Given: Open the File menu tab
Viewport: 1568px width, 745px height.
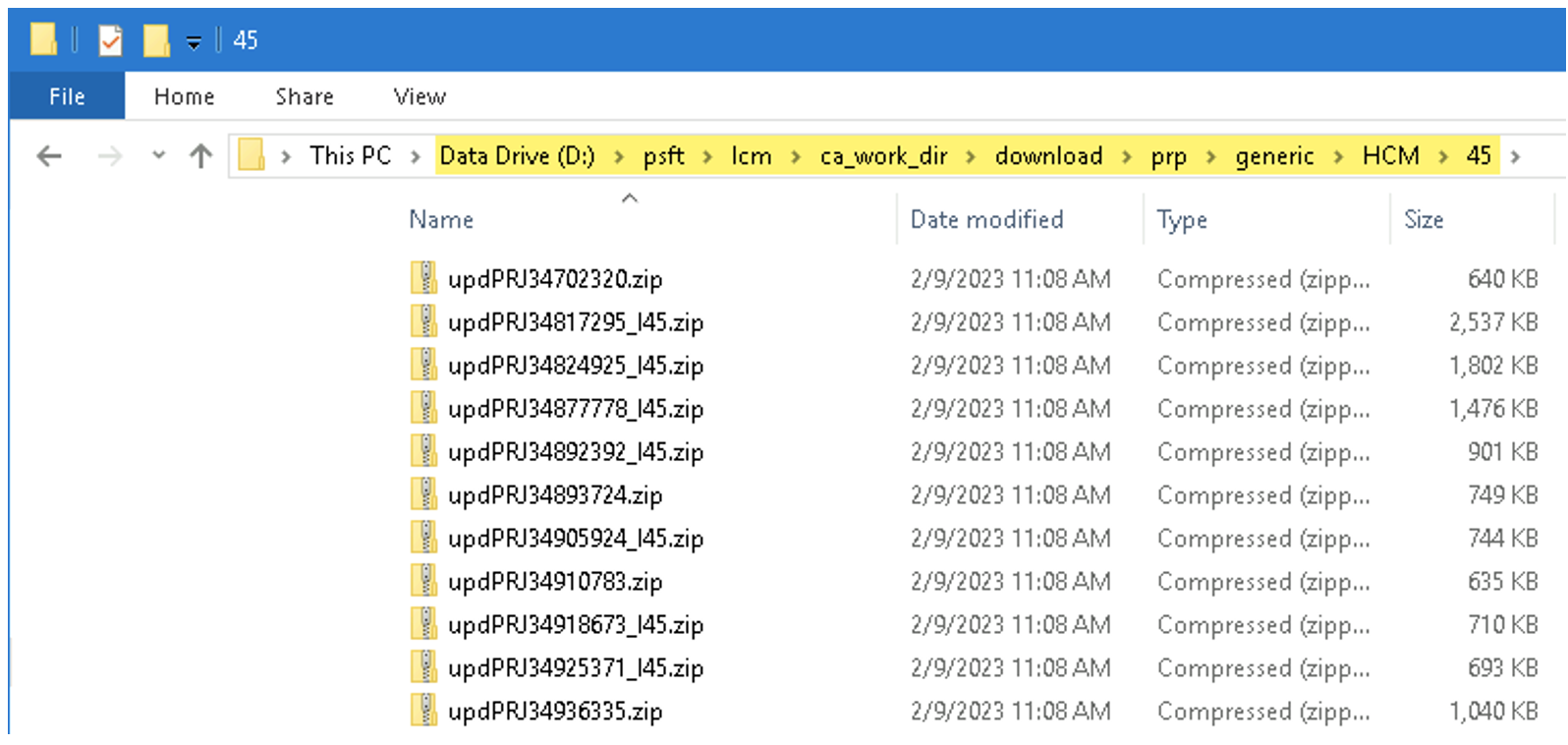Looking at the screenshot, I should (67, 96).
